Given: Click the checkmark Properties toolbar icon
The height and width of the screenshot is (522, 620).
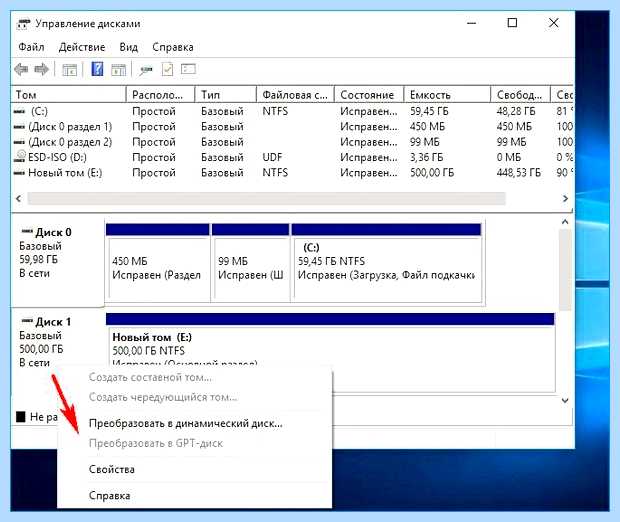Looking at the screenshot, I should click(167, 70).
